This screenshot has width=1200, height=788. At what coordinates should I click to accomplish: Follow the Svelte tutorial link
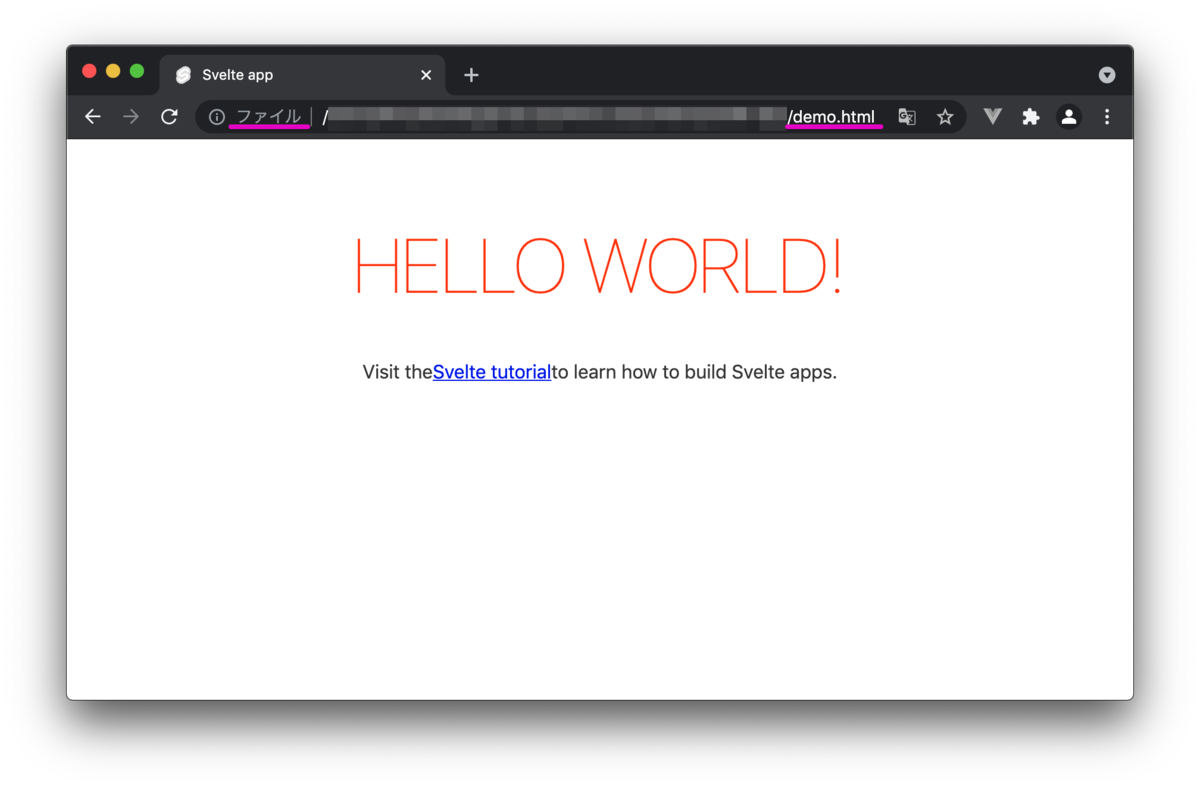pyautogui.click(x=492, y=372)
